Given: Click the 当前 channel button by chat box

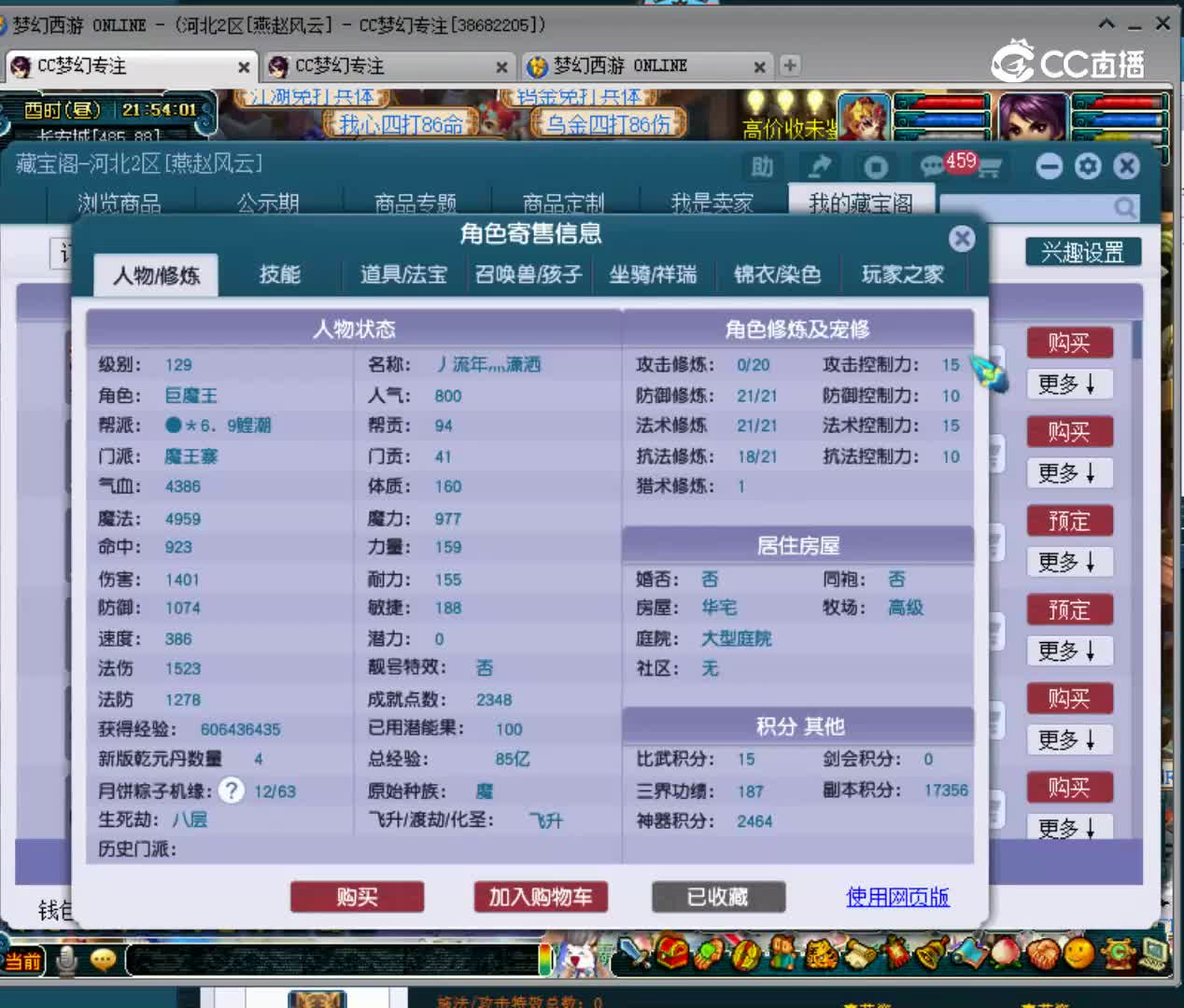Looking at the screenshot, I should 23,960.
